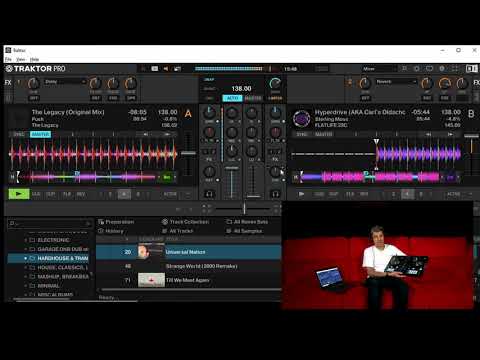Click the ACTIVE loop button on Deck B
The image size is (480, 360).
click(x=453, y=194)
